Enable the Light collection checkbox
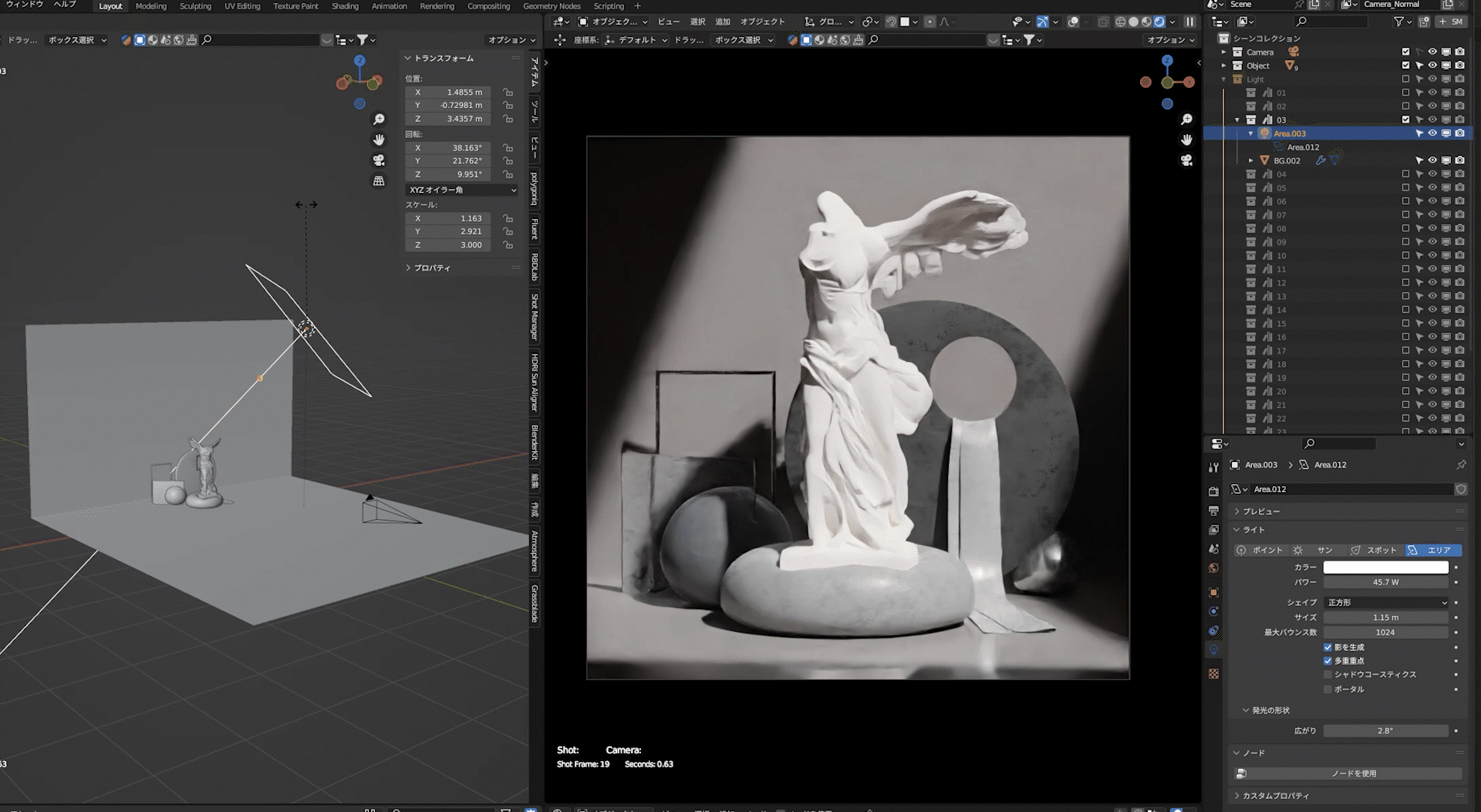This screenshot has width=1481, height=812. [x=1405, y=79]
